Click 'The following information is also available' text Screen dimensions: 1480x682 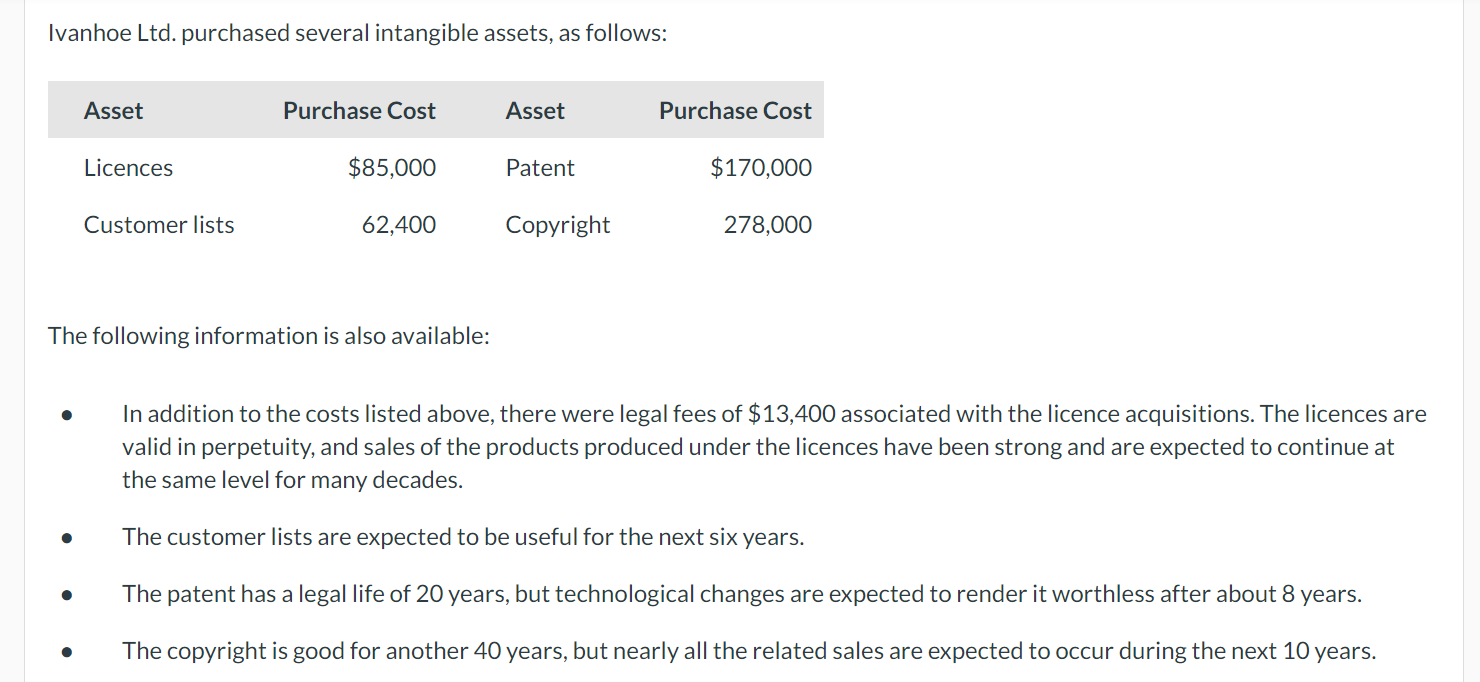click(269, 336)
